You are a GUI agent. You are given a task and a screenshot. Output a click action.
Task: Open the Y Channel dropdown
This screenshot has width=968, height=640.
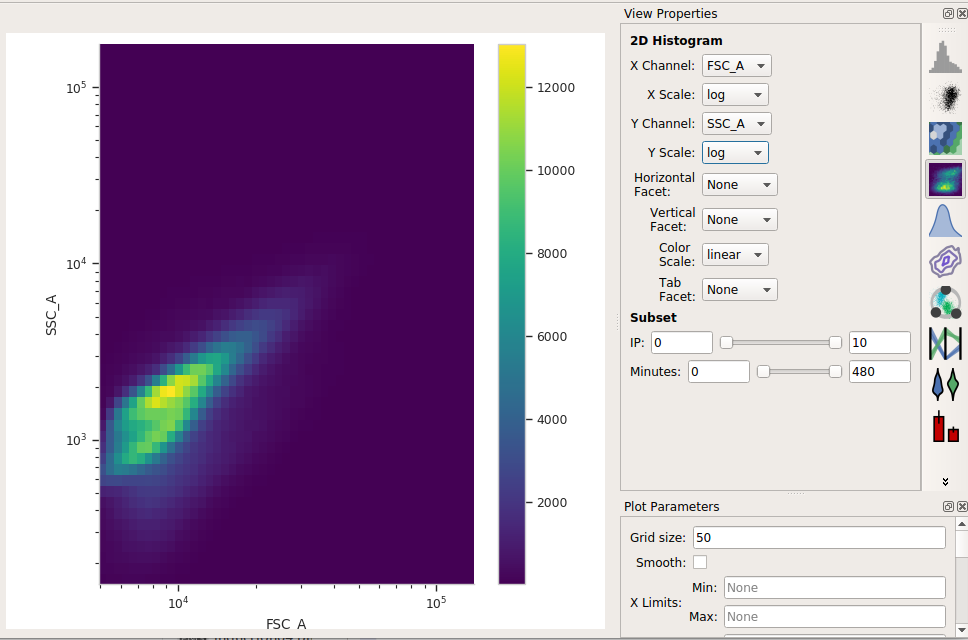point(736,123)
